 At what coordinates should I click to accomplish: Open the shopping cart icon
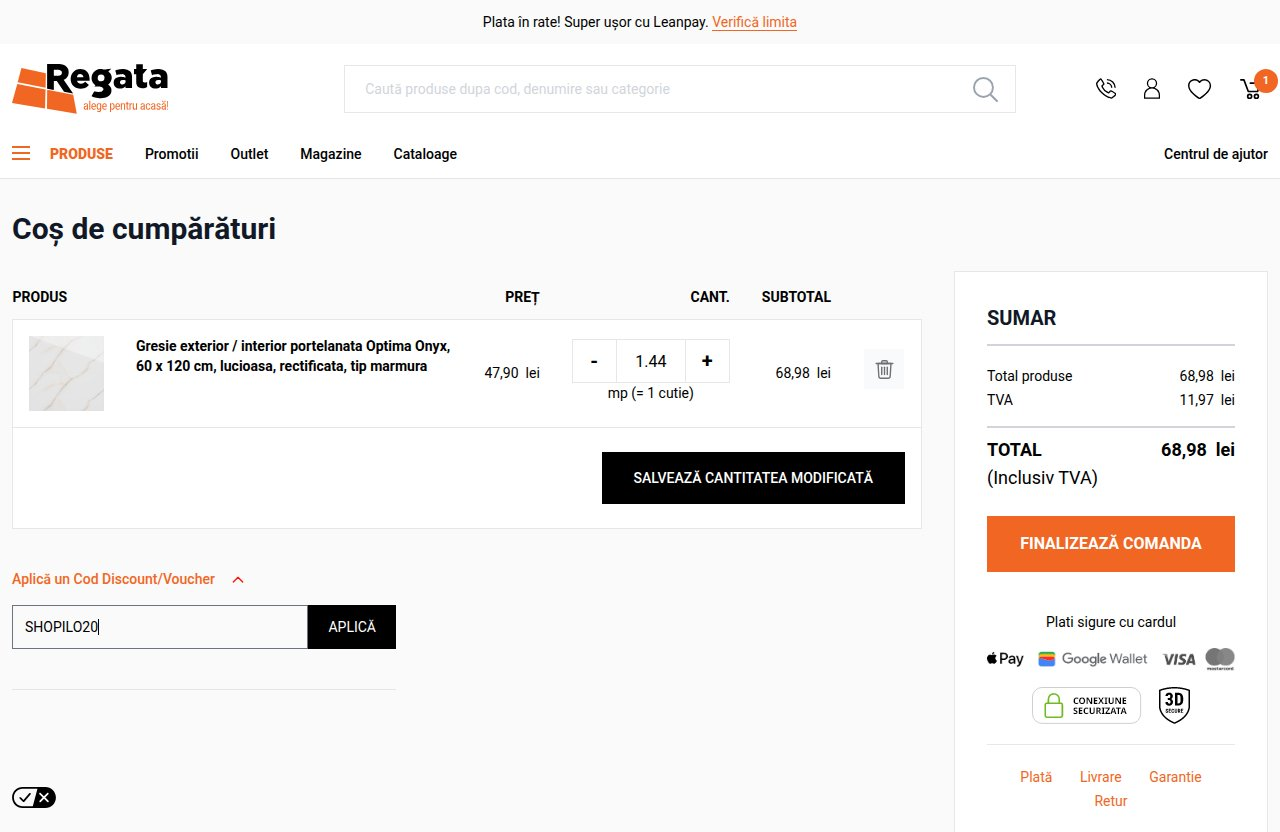[x=1250, y=89]
